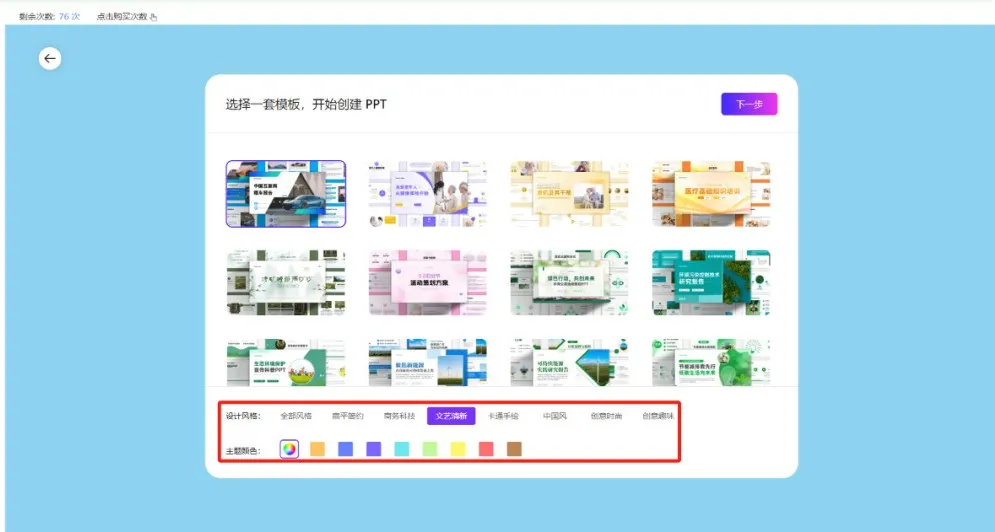Viewport: 995px width, 532px height.
Task: Switch to the 商务科技 style
Action: [399, 416]
